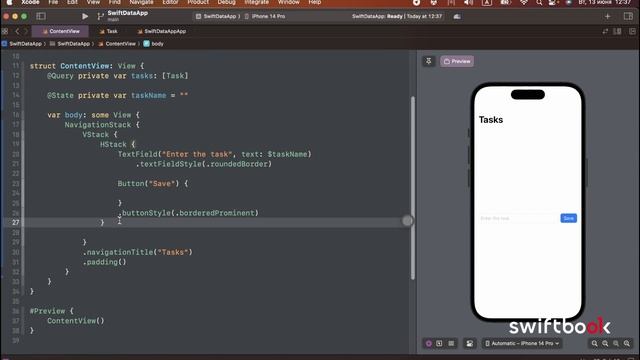Go back with the left chevron
This screenshot has height=360, width=640.
click(x=17, y=31)
